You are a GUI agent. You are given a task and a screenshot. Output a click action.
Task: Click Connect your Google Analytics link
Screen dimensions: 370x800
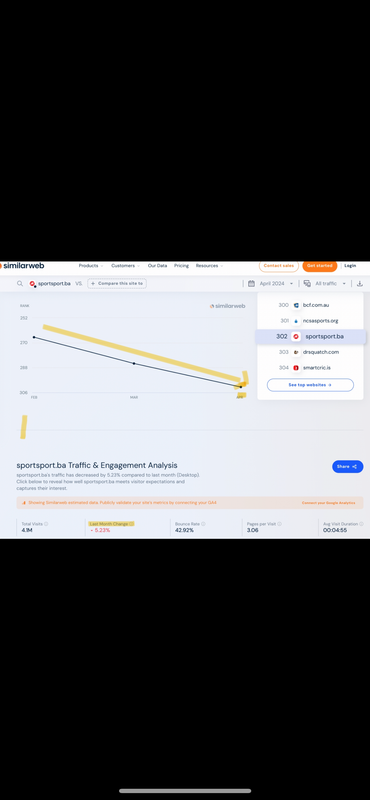click(328, 503)
